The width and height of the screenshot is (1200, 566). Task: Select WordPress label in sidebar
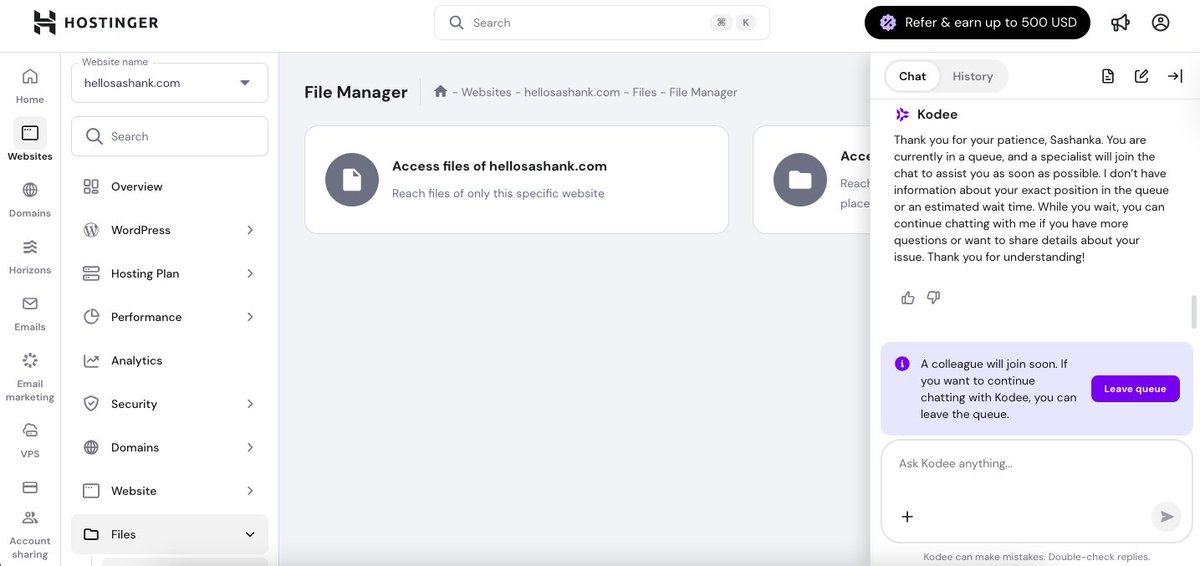(141, 230)
